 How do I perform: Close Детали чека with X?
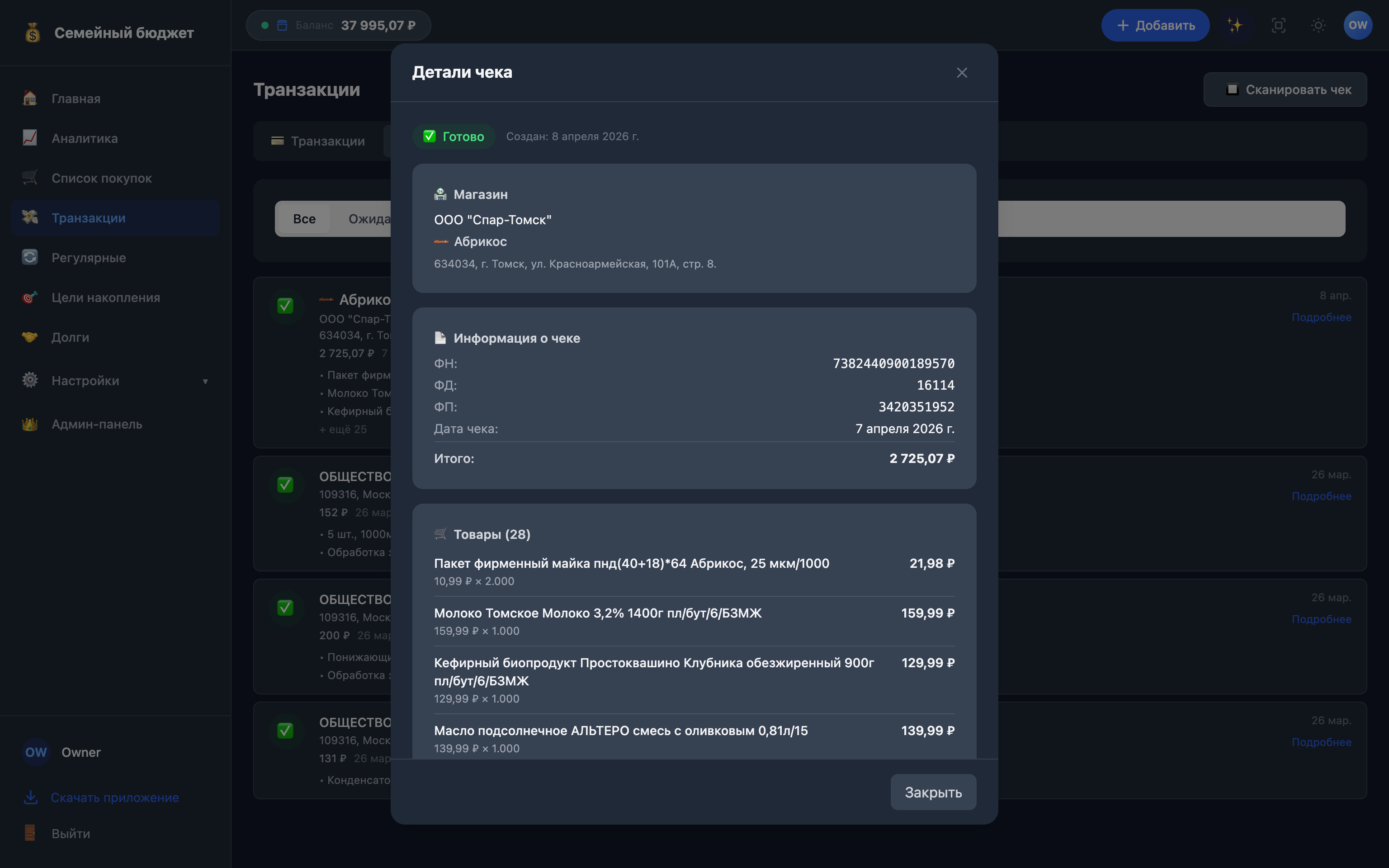pos(962,73)
